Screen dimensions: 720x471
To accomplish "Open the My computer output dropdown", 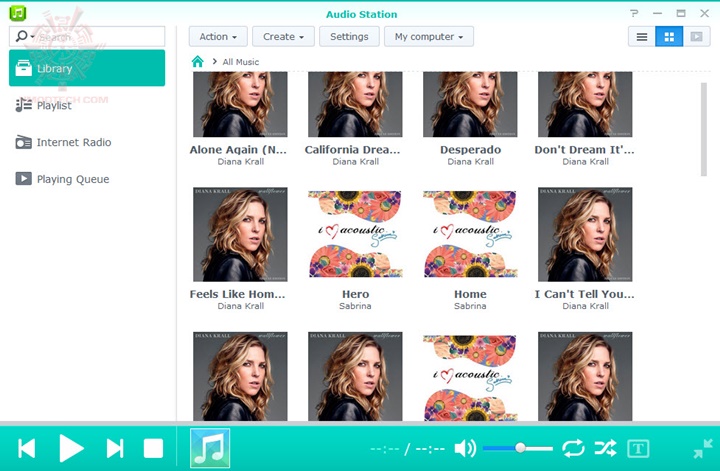I will coord(429,37).
